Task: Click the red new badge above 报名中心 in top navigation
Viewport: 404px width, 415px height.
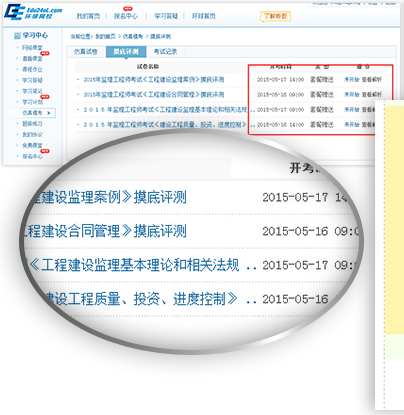Action: pos(128,9)
